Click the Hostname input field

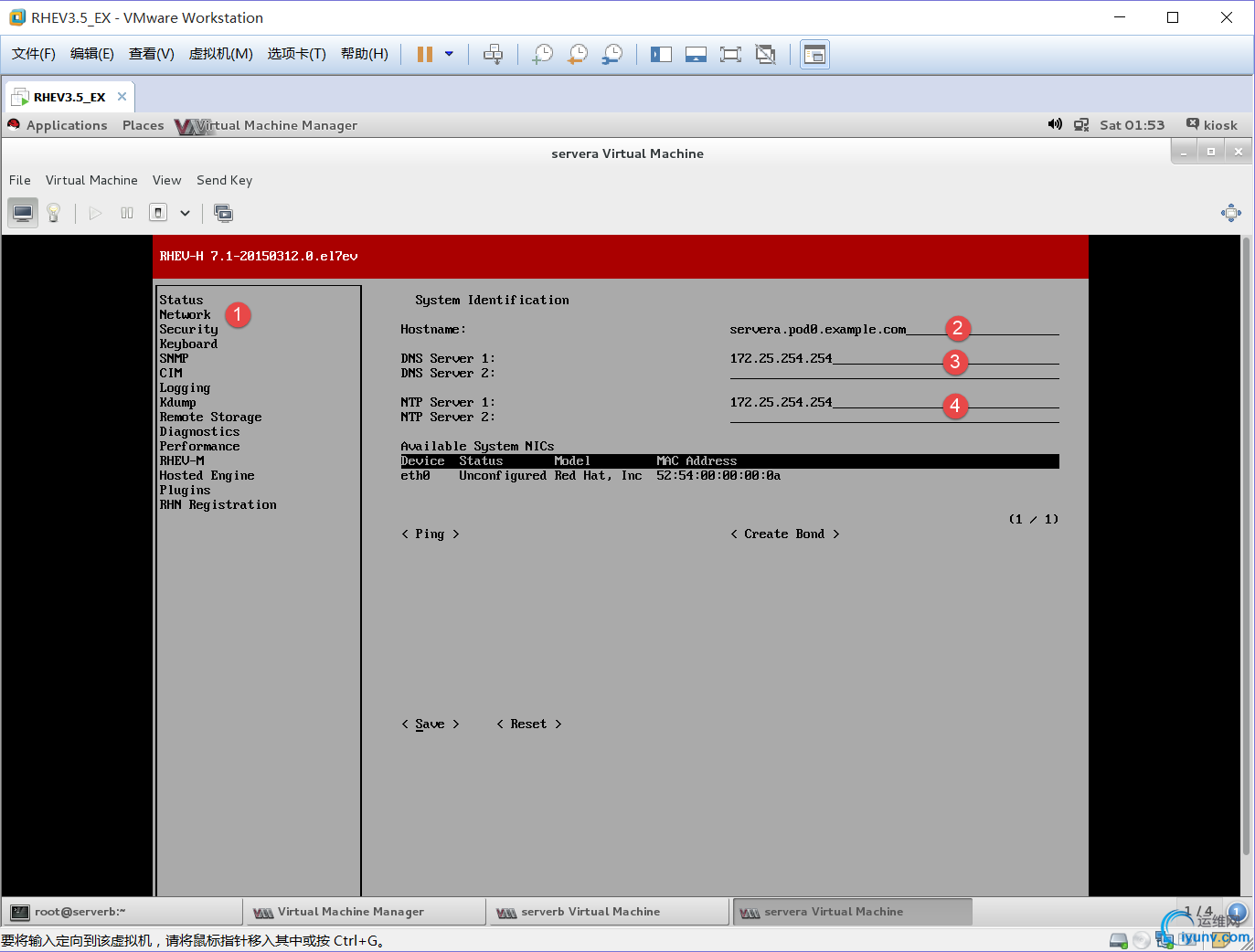(894, 329)
